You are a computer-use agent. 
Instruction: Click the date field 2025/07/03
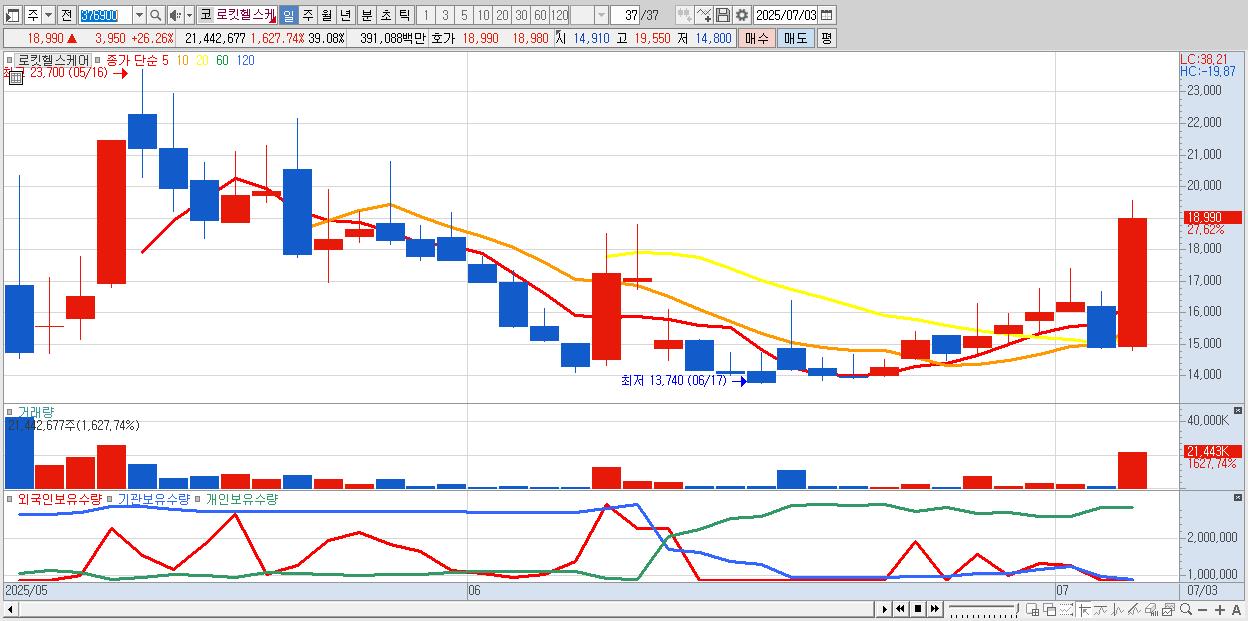pos(786,15)
